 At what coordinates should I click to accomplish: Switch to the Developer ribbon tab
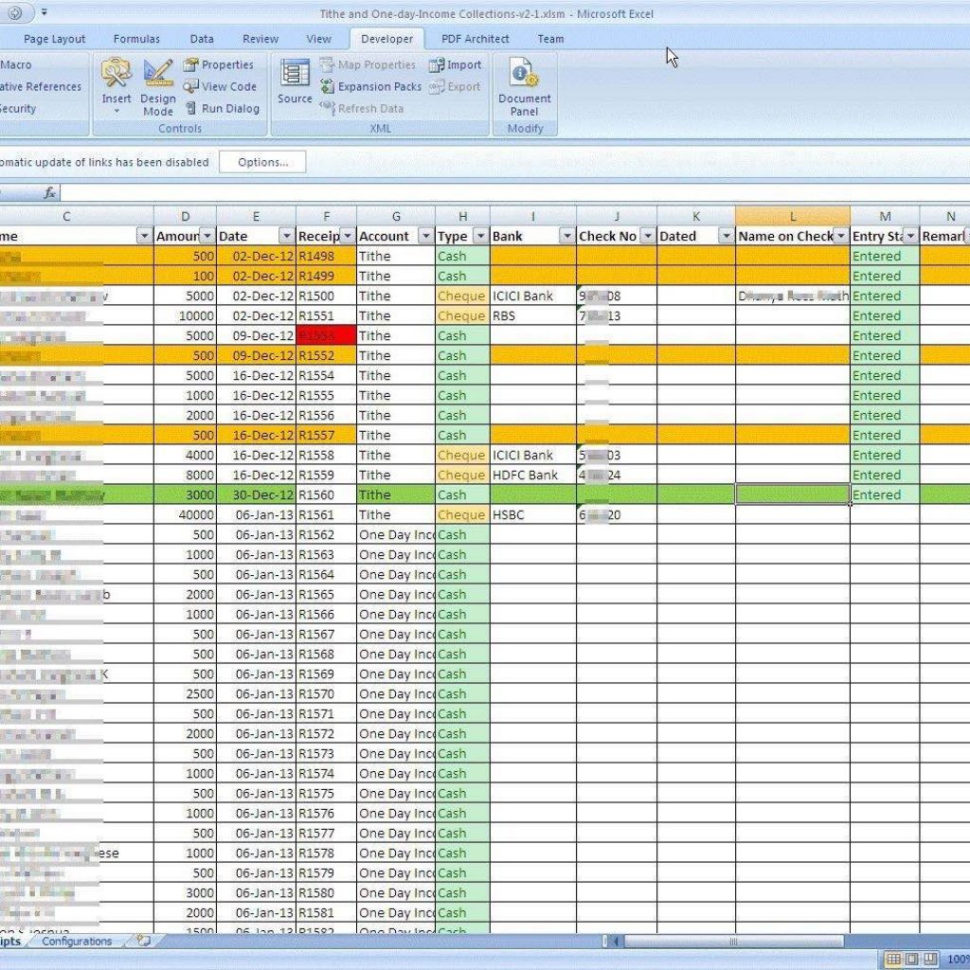coord(386,39)
